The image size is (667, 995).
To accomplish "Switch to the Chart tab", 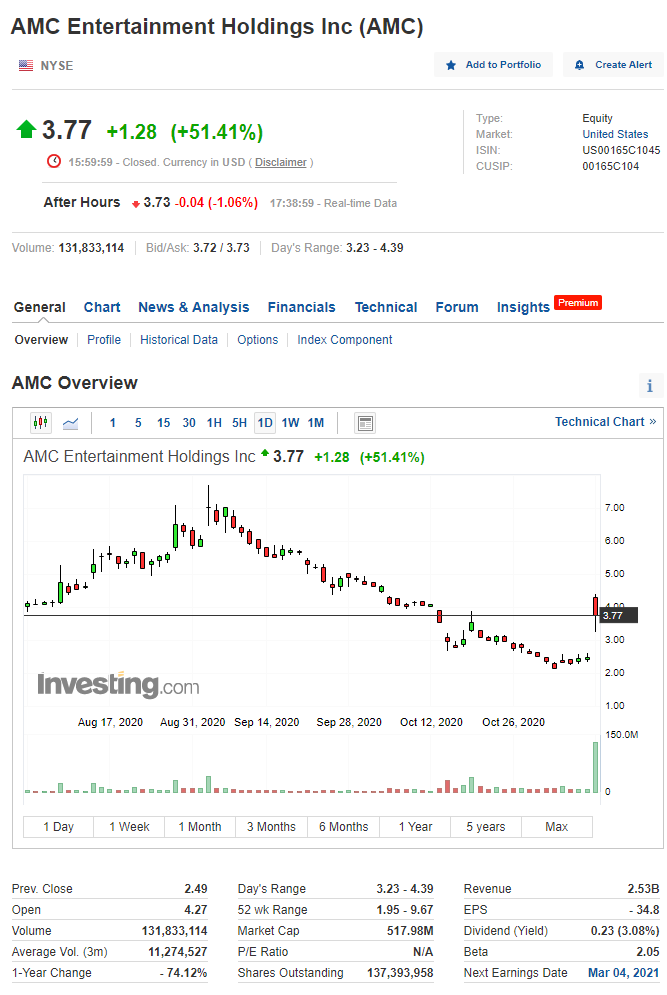I will (102, 307).
